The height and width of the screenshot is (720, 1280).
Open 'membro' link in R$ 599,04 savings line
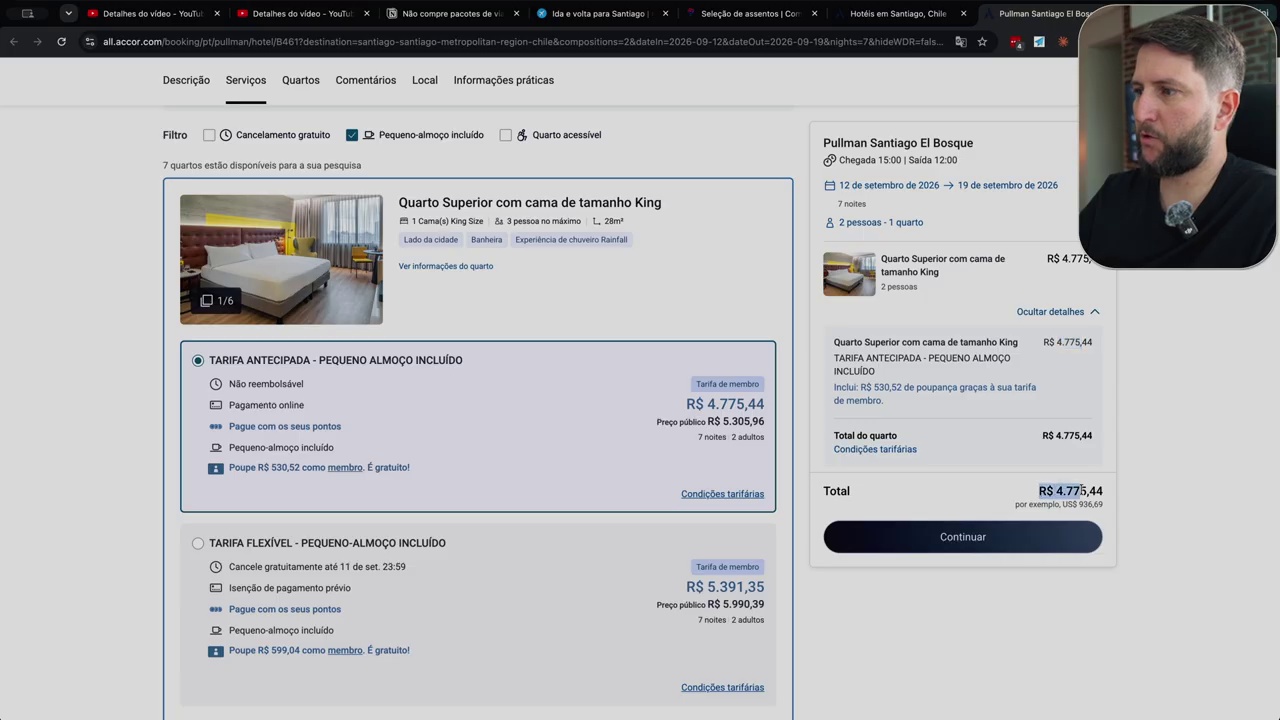345,650
